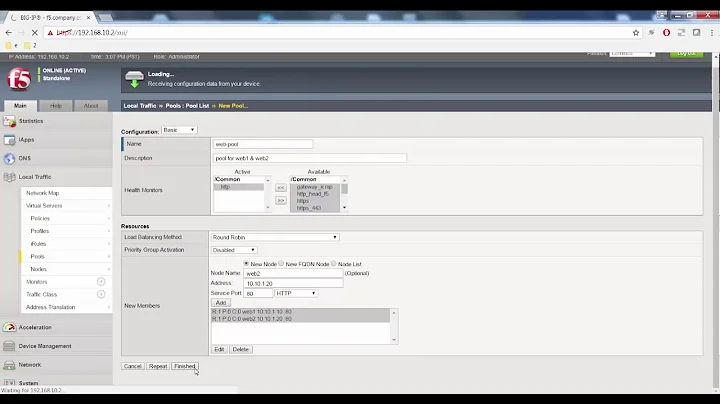Viewport: 720px width, 404px height.
Task: Click the plus icon next to Monitors
Action: (101, 281)
